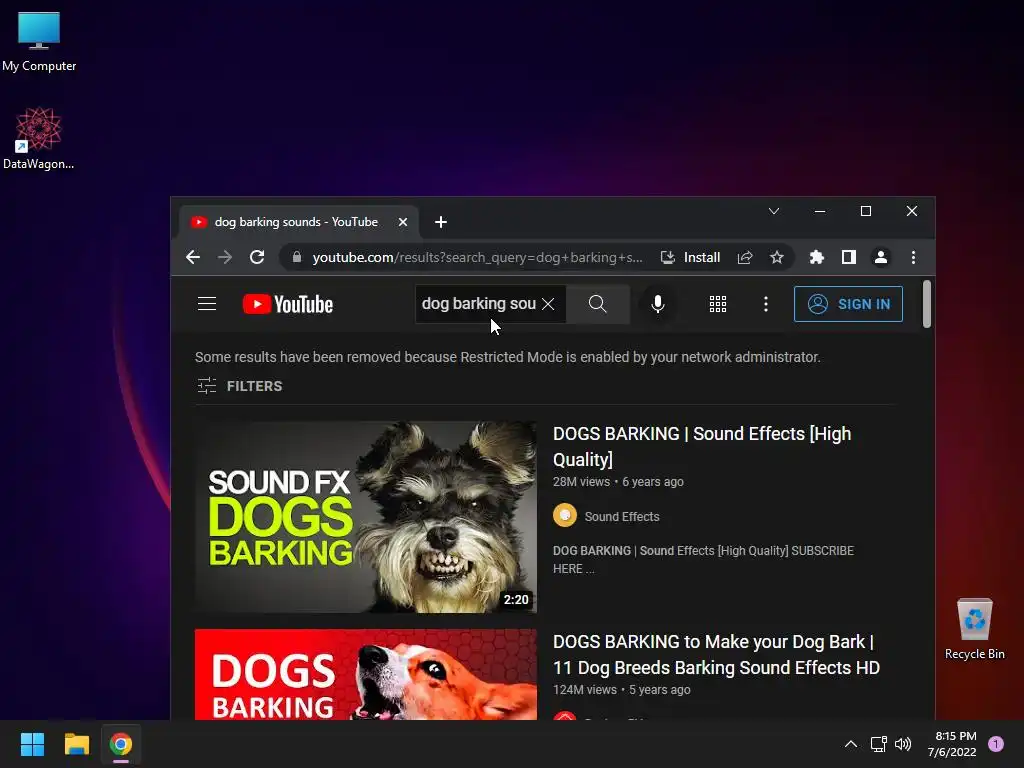Screen dimensions: 1024x768
Task: Submit search with the magnifying glass button
Action: pyautogui.click(x=598, y=304)
